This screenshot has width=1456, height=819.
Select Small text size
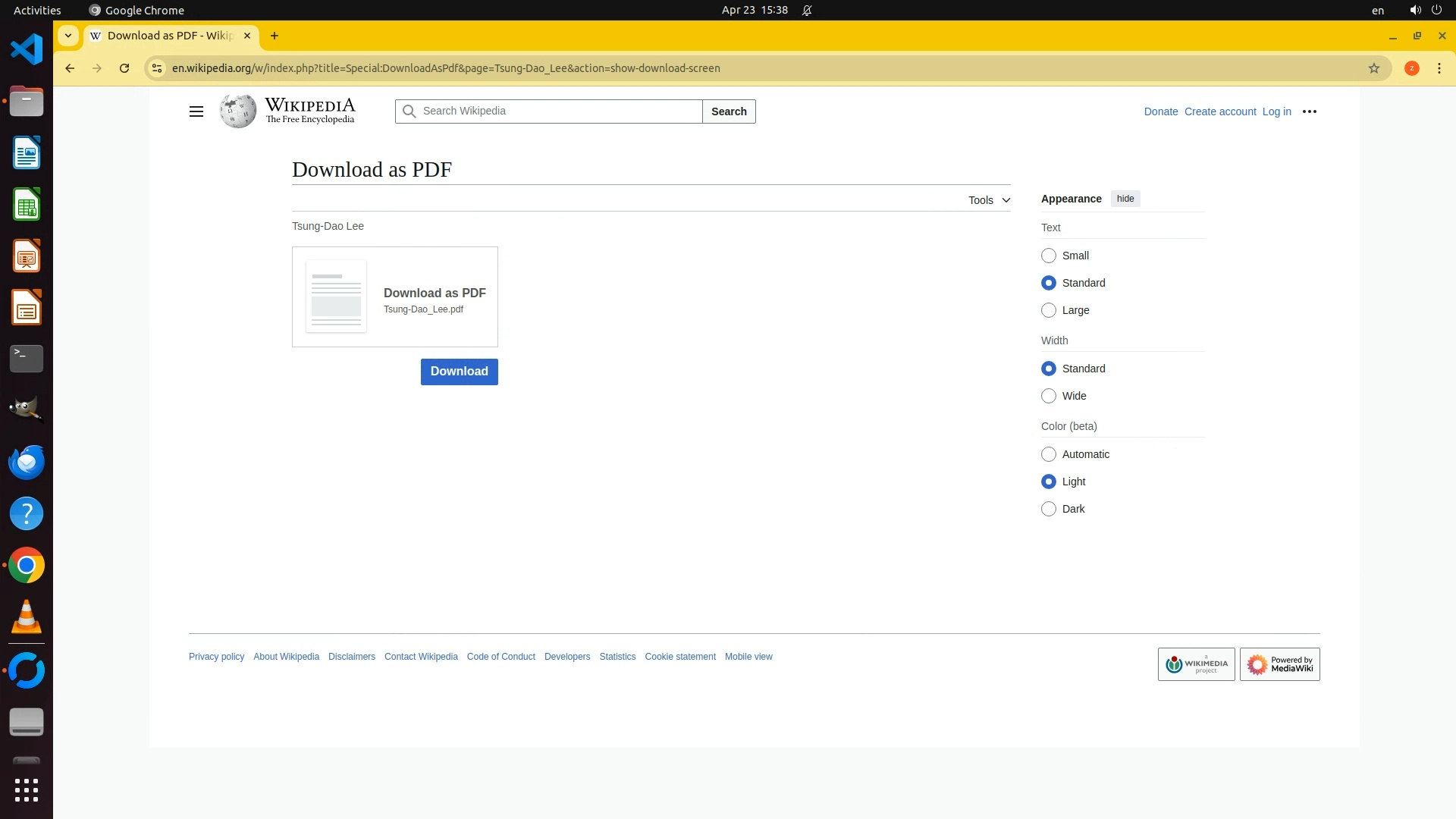tap(1048, 256)
